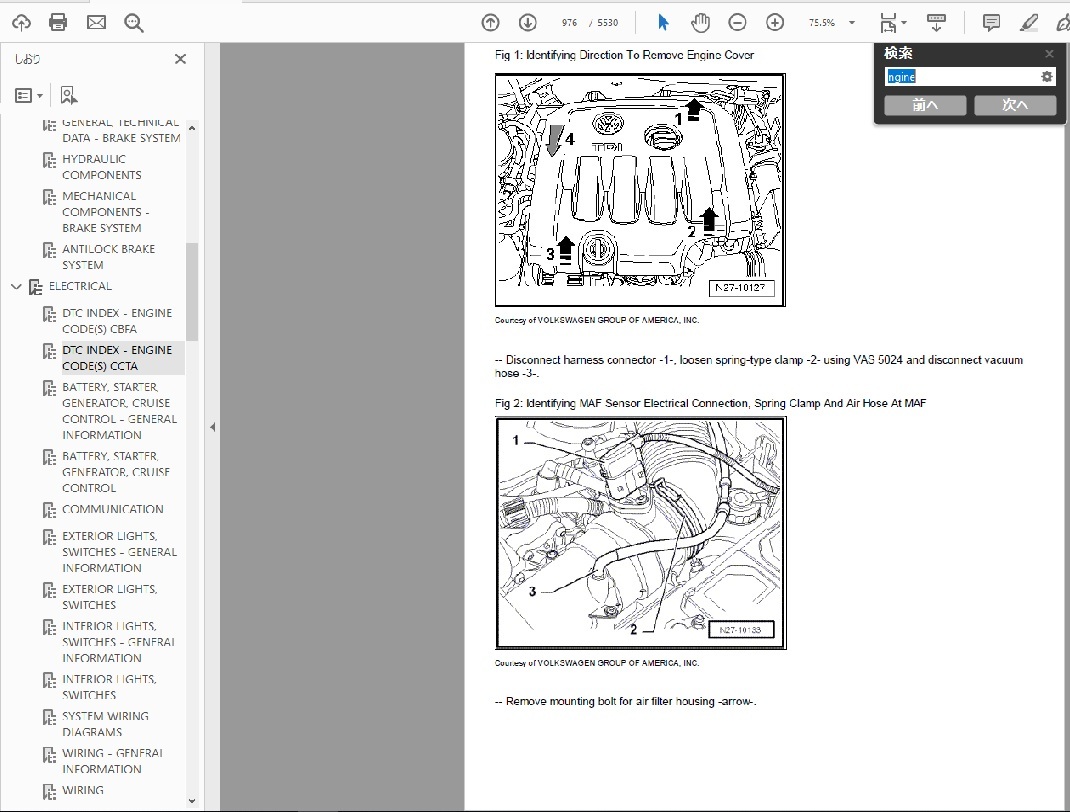Open EXTERIOR LIGHTS, SWITCHES - GENERAL INFORMATION bookmark
The height and width of the screenshot is (812, 1070).
pyautogui.click(x=119, y=552)
